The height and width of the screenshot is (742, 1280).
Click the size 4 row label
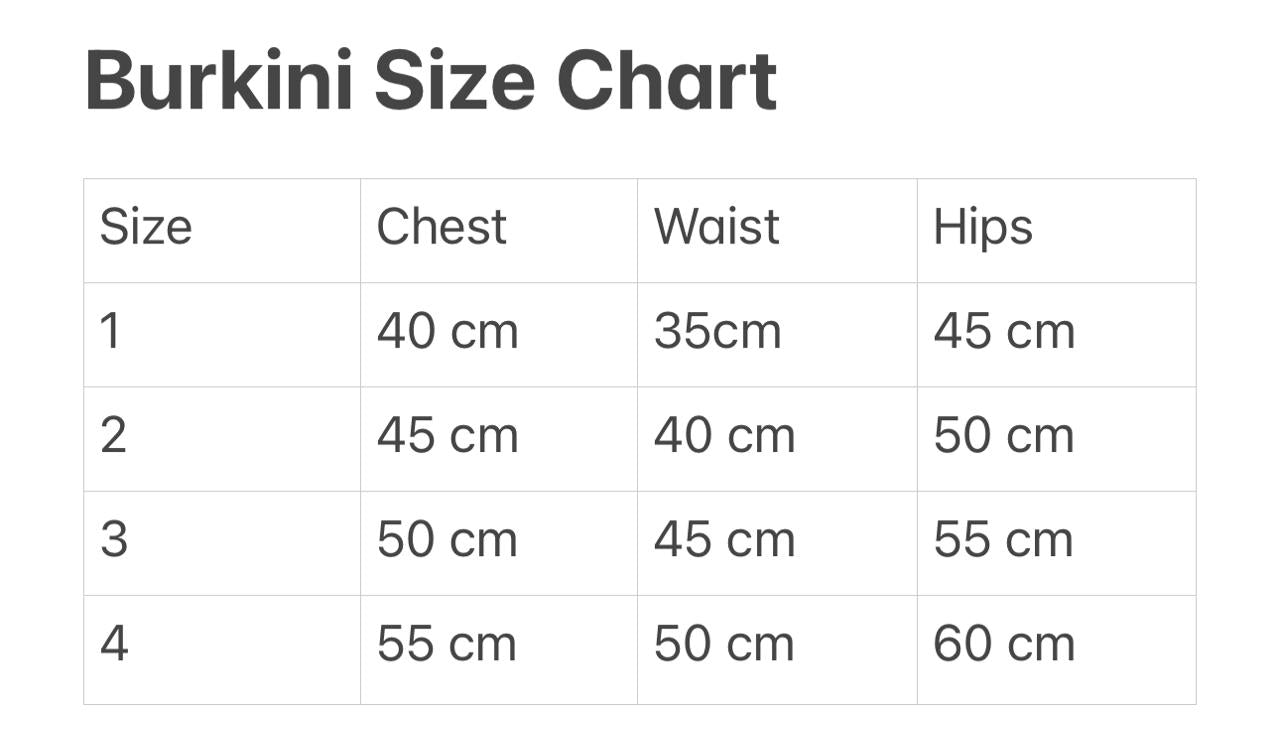tap(222, 650)
